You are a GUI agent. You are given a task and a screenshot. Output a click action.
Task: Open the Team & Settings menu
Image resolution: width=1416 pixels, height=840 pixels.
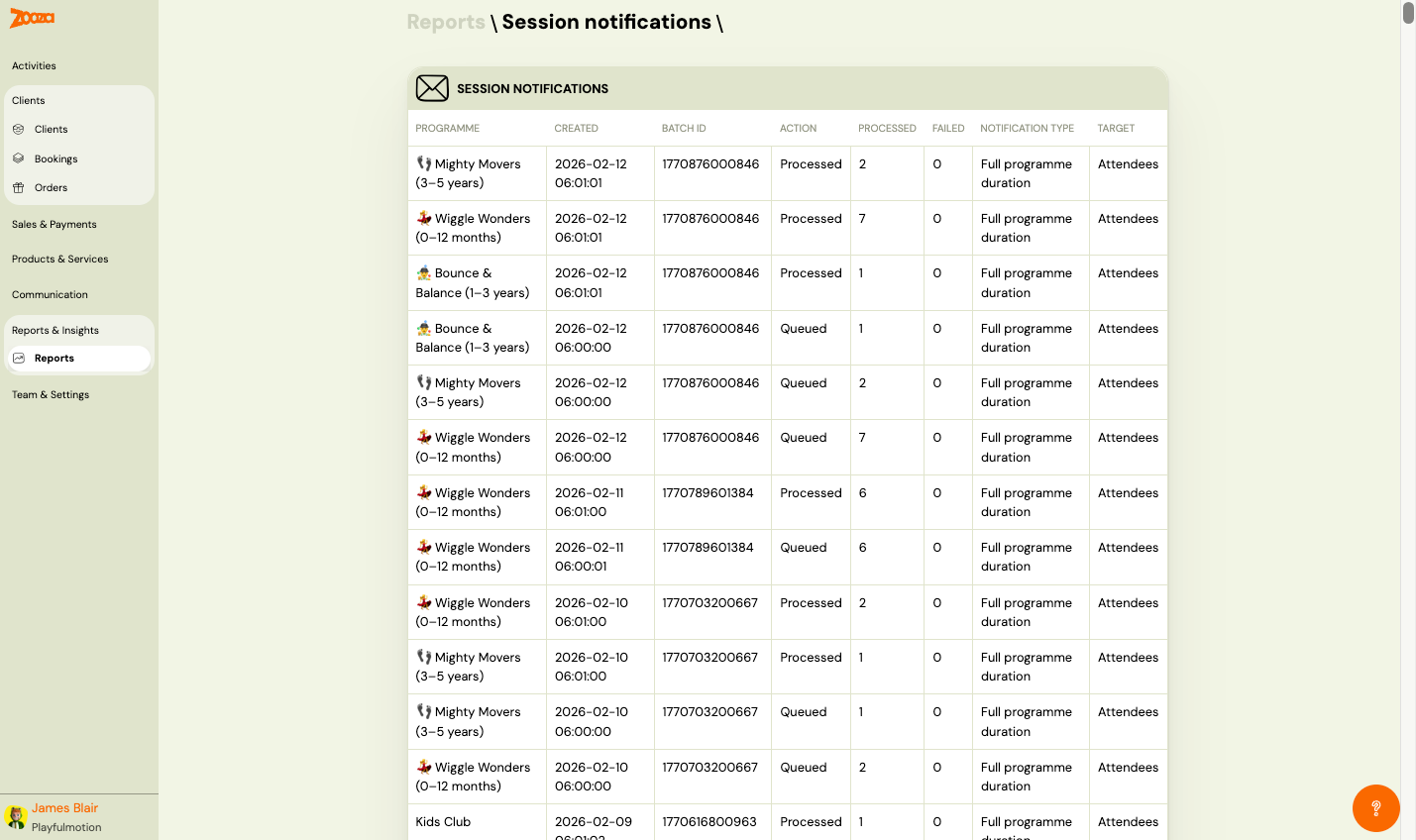tap(50, 394)
